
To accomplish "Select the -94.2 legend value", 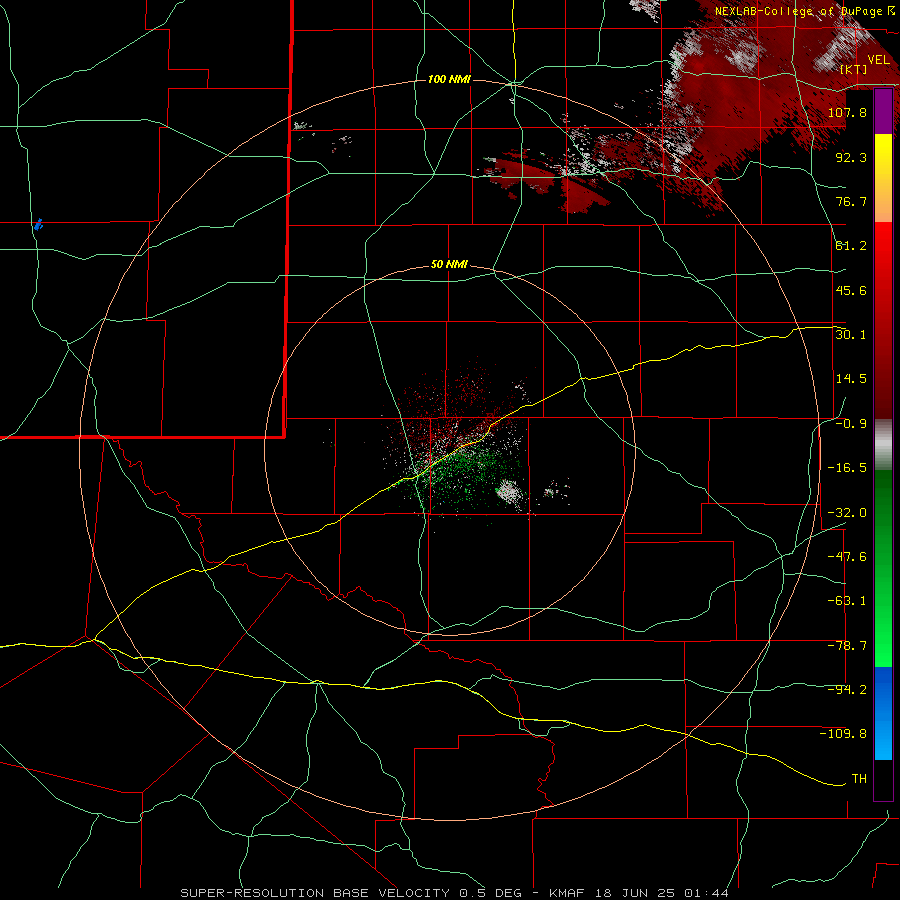I will (847, 690).
